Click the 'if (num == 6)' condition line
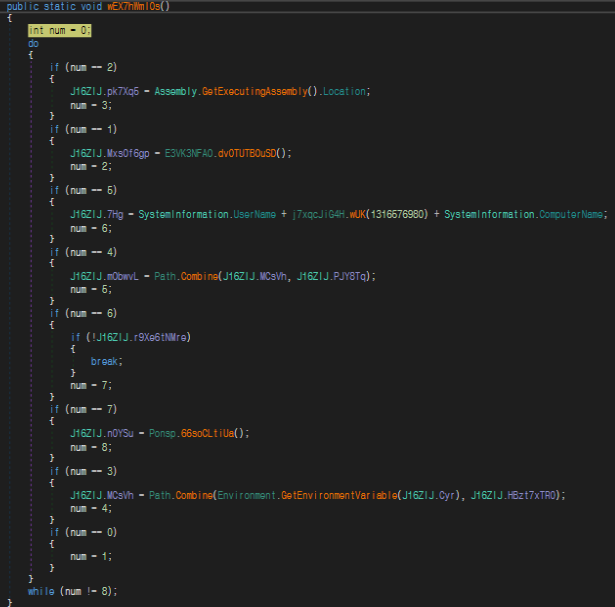Image resolution: width=615 pixels, height=607 pixels. pyautogui.click(x=83, y=314)
